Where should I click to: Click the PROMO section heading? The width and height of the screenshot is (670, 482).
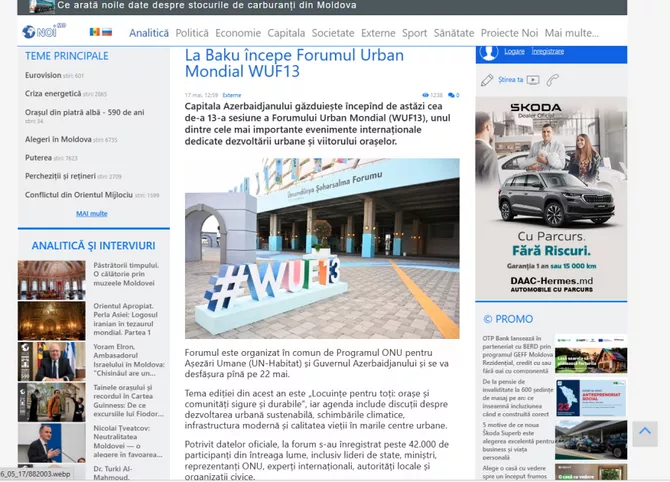pos(508,319)
